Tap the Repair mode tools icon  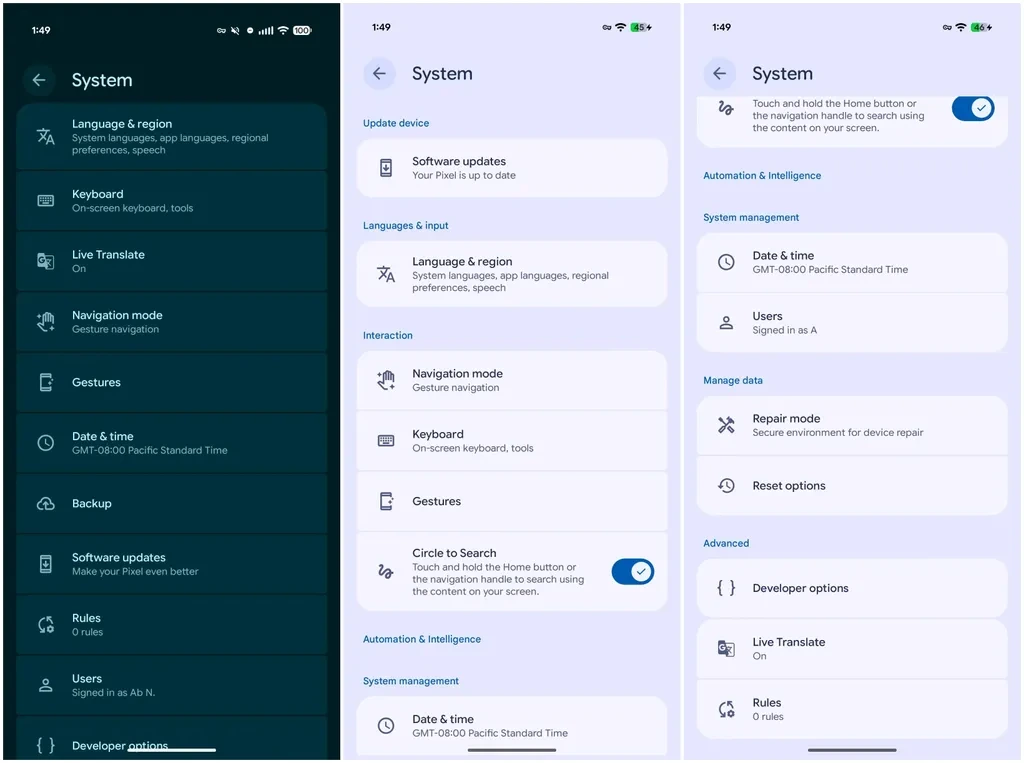click(x=726, y=425)
